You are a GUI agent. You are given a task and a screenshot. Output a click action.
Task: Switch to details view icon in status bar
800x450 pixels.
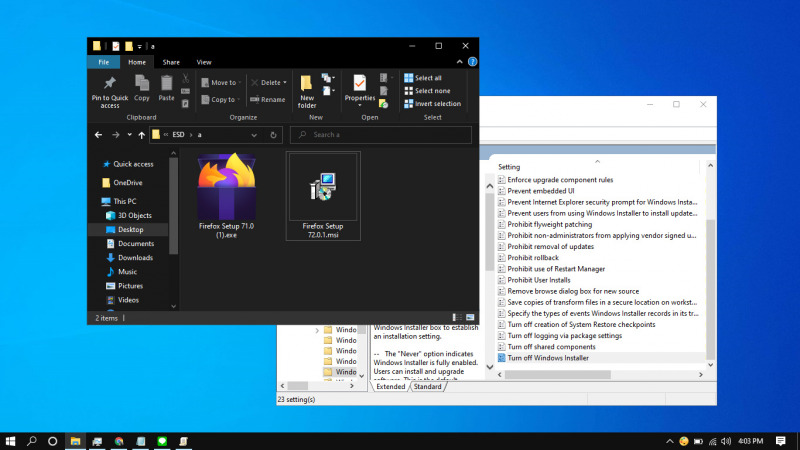[457, 317]
